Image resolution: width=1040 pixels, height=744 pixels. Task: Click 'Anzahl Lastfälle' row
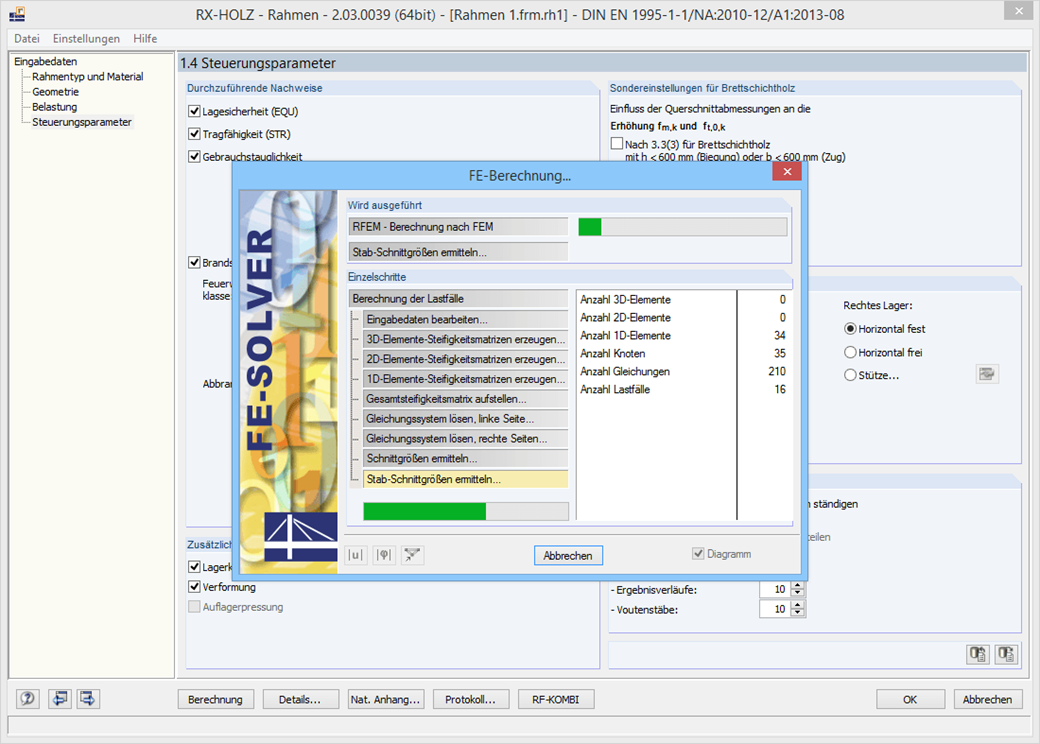click(682, 389)
